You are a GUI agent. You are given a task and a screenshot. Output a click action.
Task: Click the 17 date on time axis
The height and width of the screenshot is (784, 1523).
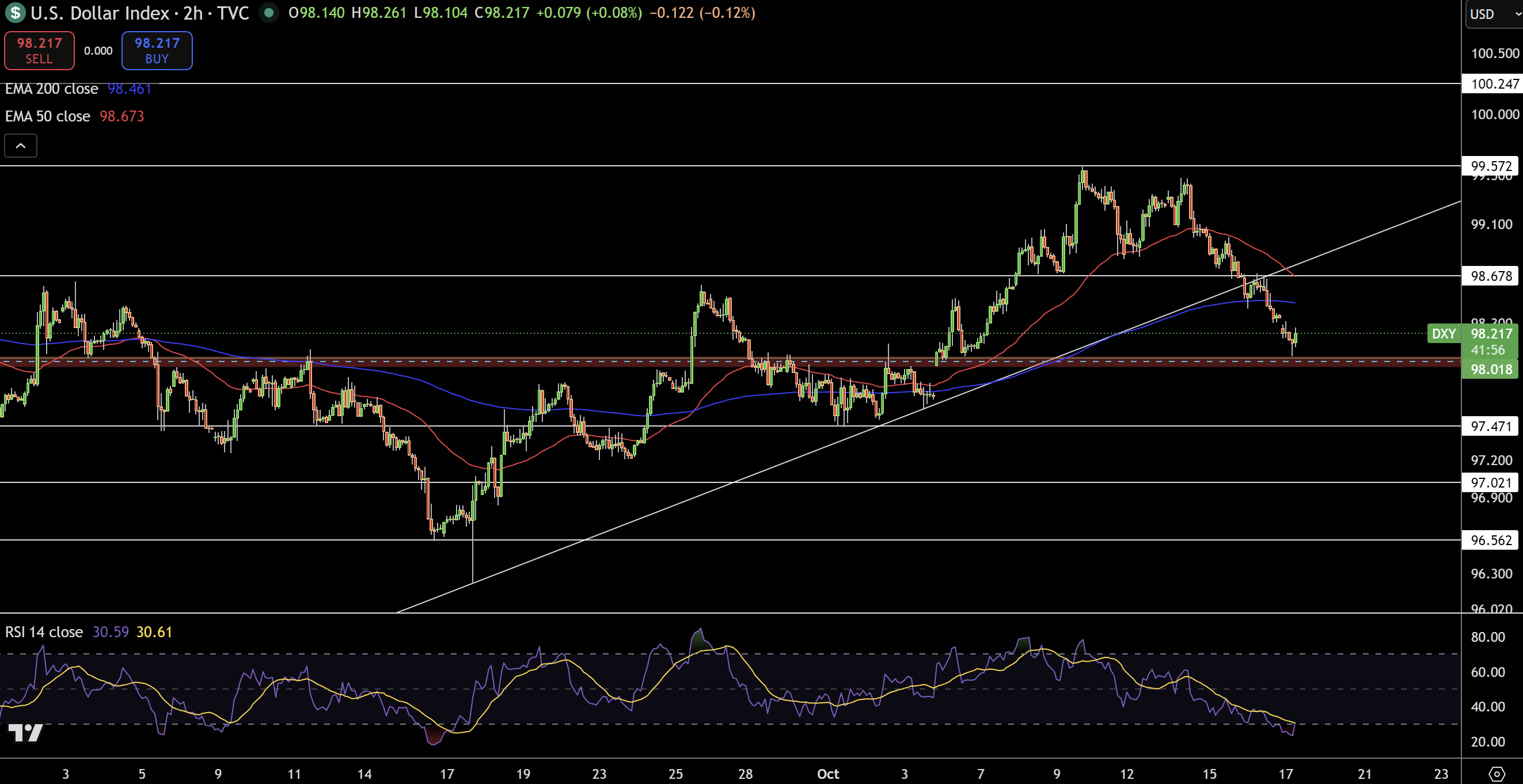pyautogui.click(x=1285, y=774)
